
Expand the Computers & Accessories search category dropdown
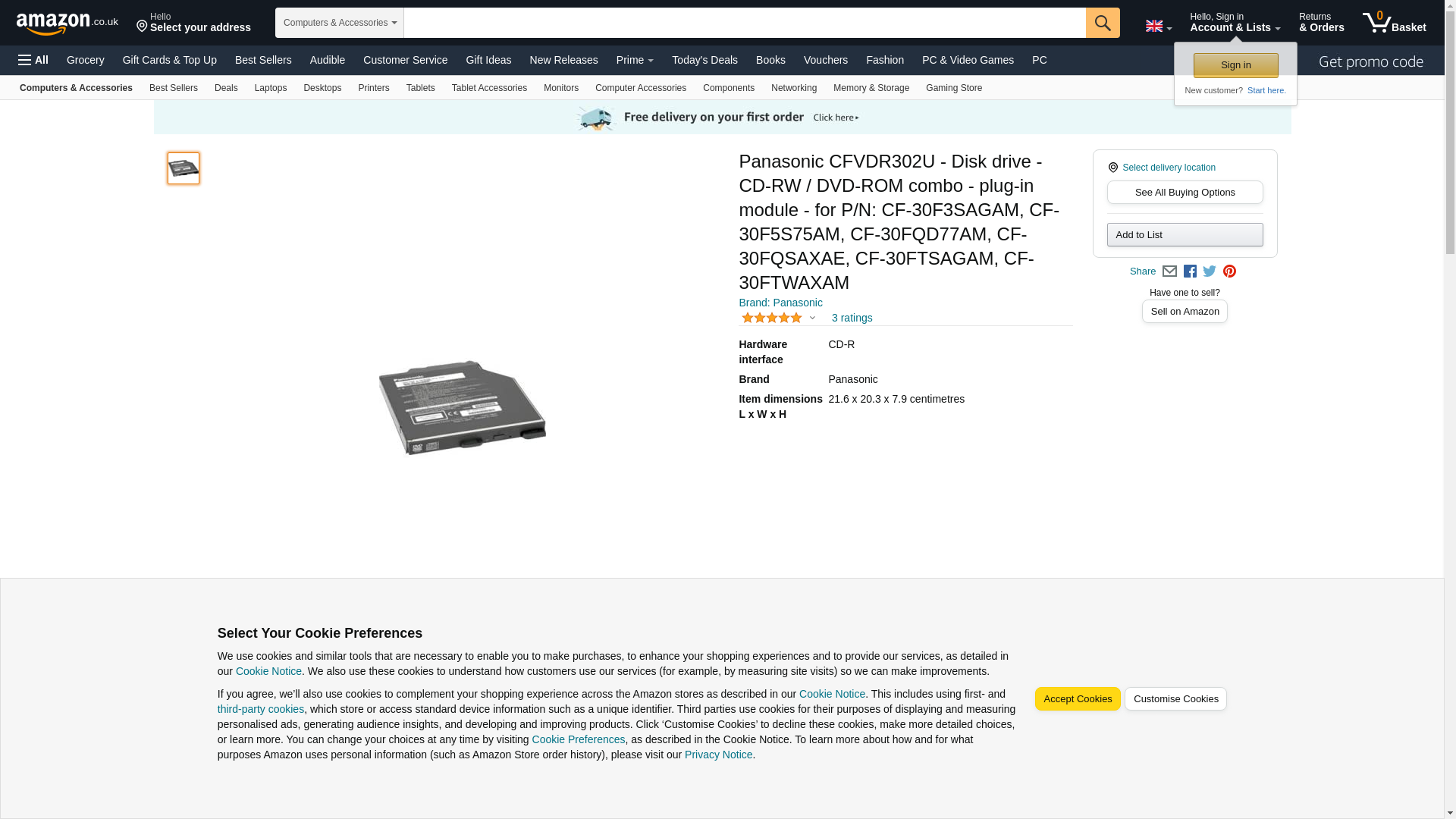tap(340, 23)
